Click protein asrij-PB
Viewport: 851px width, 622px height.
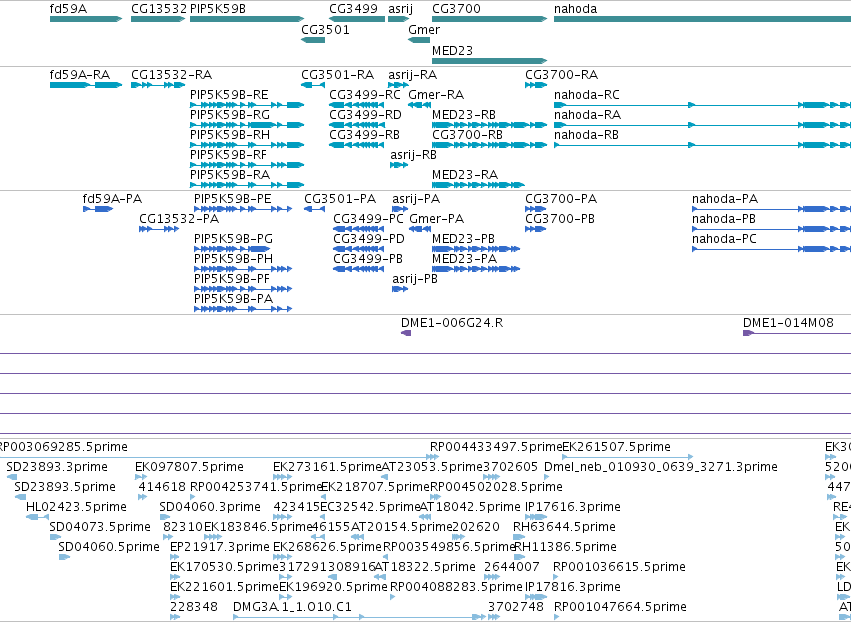point(400,289)
